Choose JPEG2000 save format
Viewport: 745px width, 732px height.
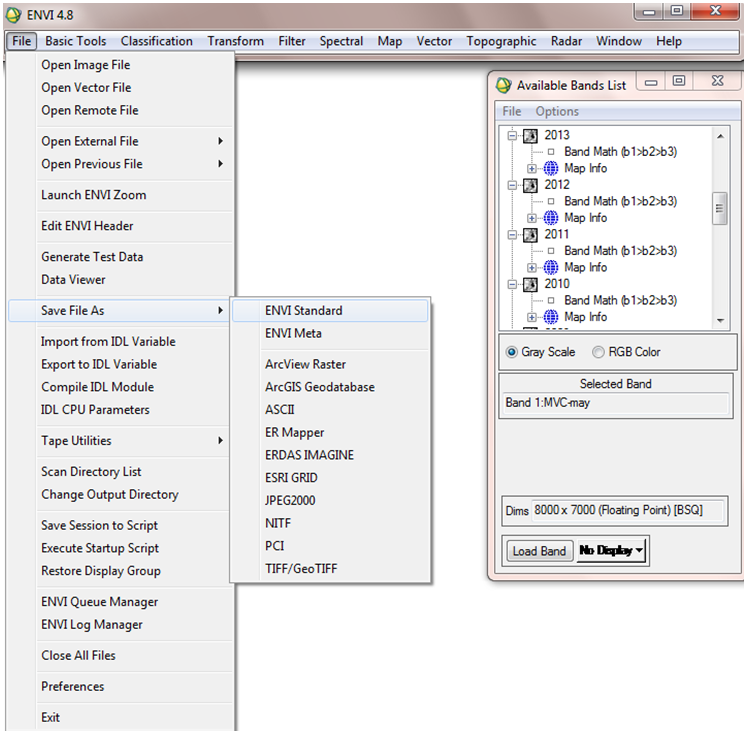click(x=330, y=501)
